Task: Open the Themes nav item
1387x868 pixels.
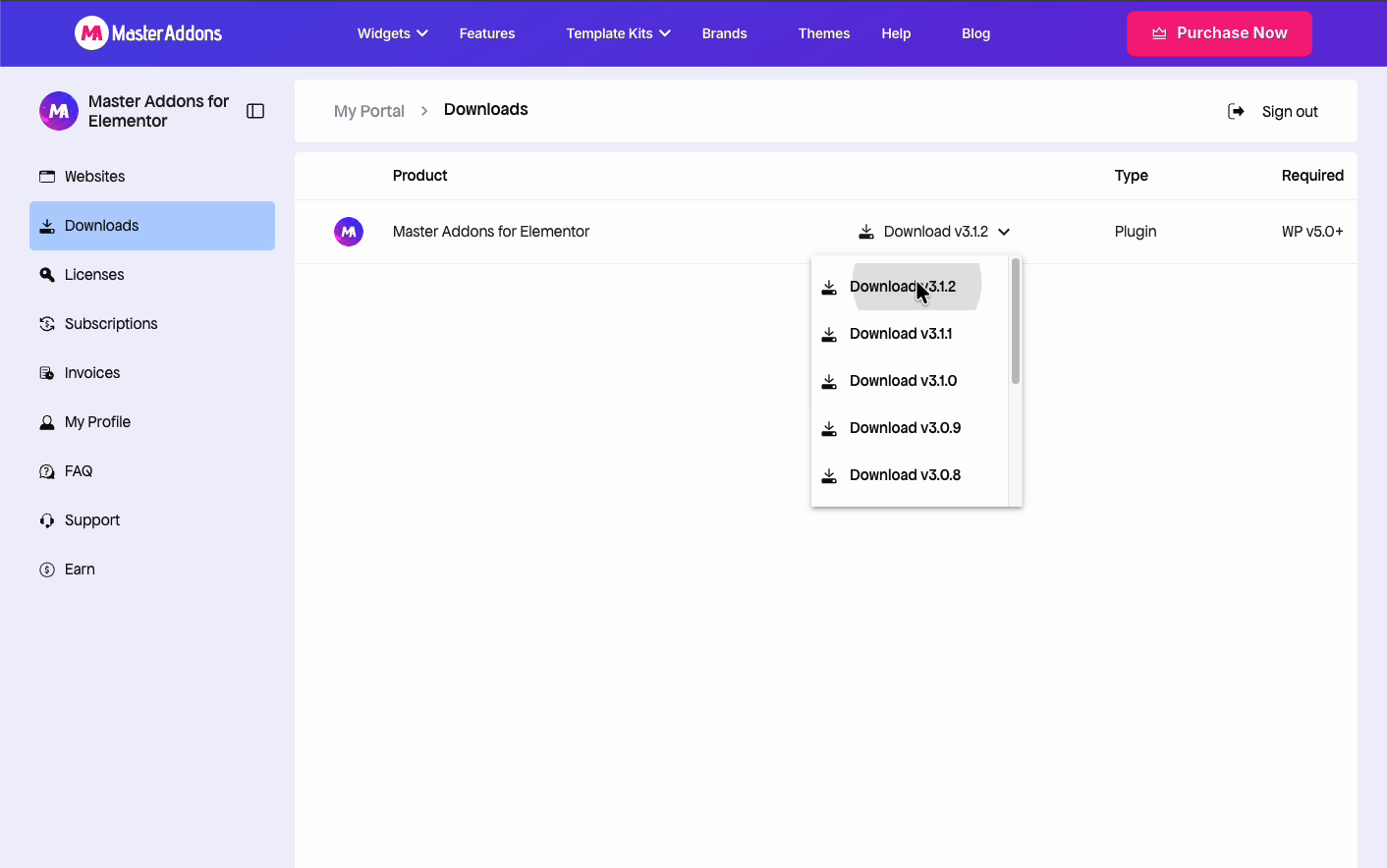Action: (824, 33)
